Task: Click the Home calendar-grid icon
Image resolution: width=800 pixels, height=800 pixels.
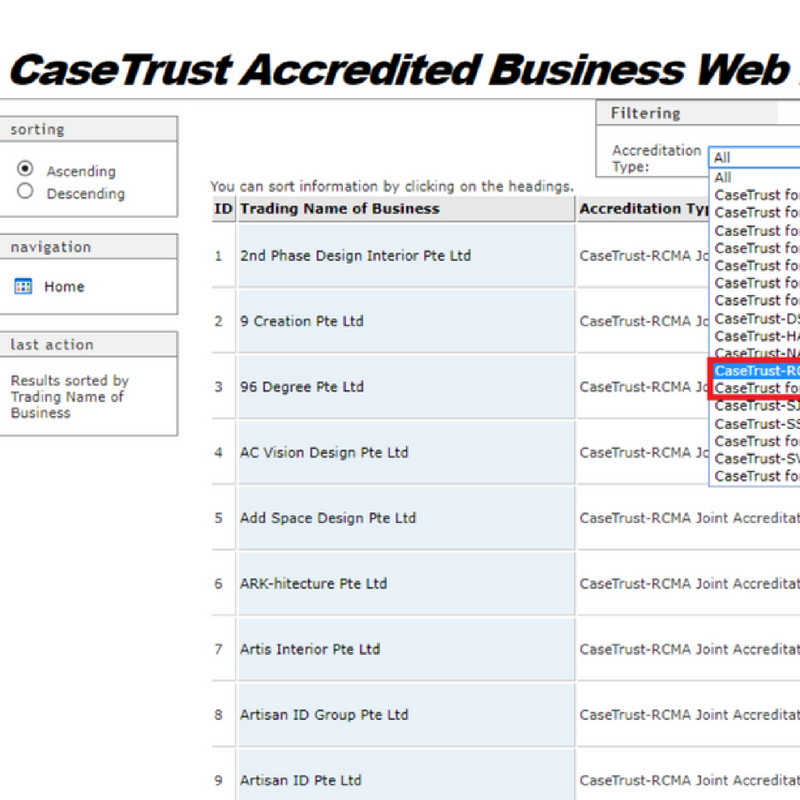Action: tap(23, 286)
